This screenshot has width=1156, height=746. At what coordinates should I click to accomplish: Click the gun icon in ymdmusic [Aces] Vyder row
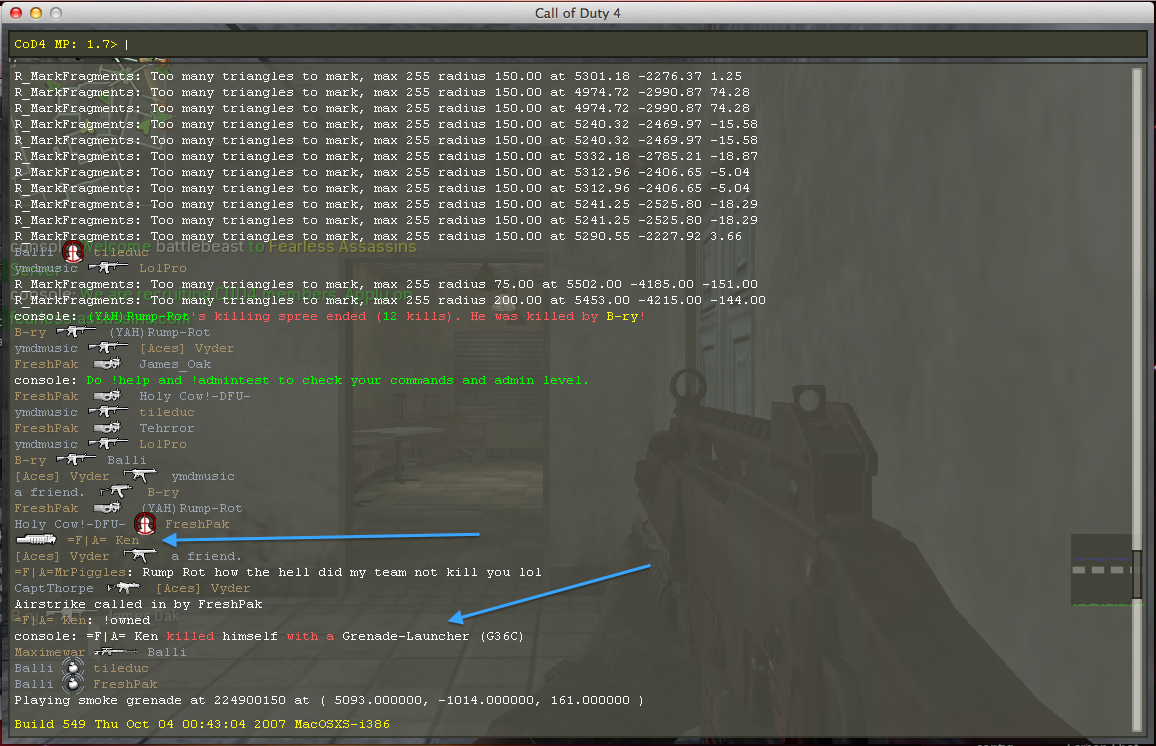tap(108, 348)
